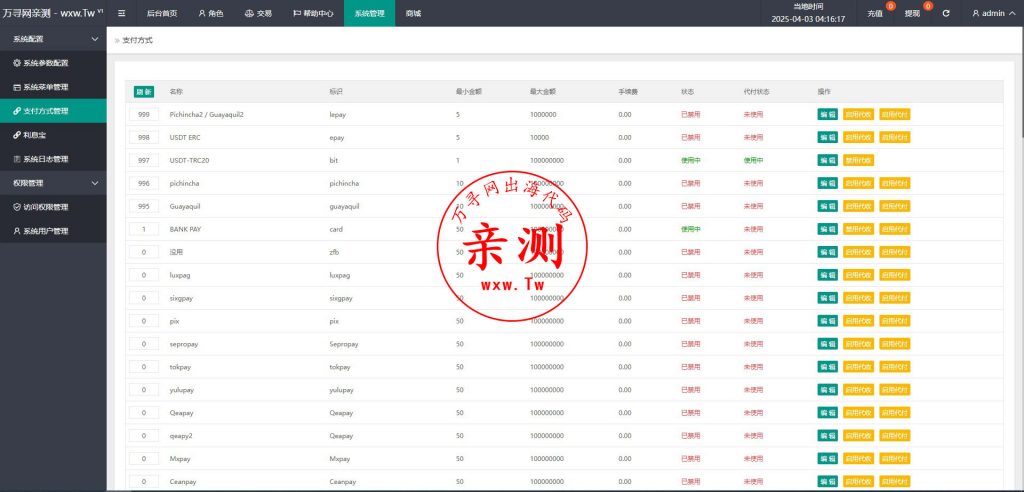Edit the Guayaquil payment method
Viewport: 1024px width, 492px height.
pyautogui.click(x=827, y=206)
